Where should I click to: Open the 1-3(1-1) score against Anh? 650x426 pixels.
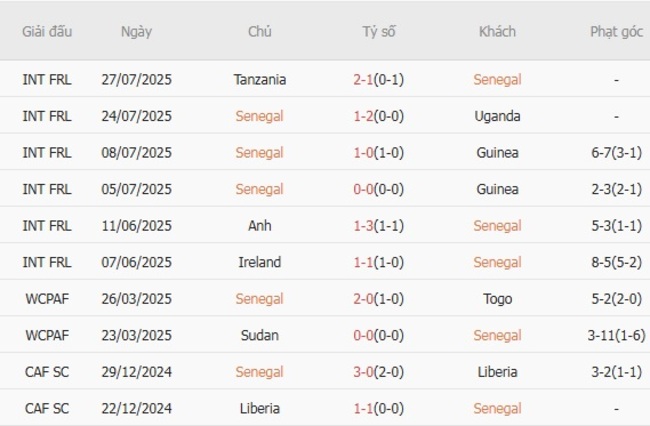(x=378, y=226)
